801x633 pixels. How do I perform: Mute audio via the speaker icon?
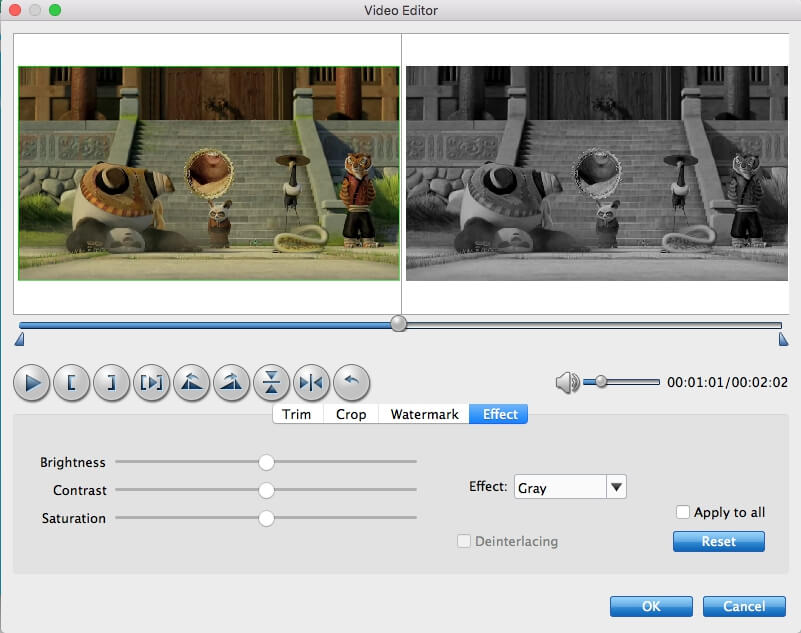(x=567, y=382)
